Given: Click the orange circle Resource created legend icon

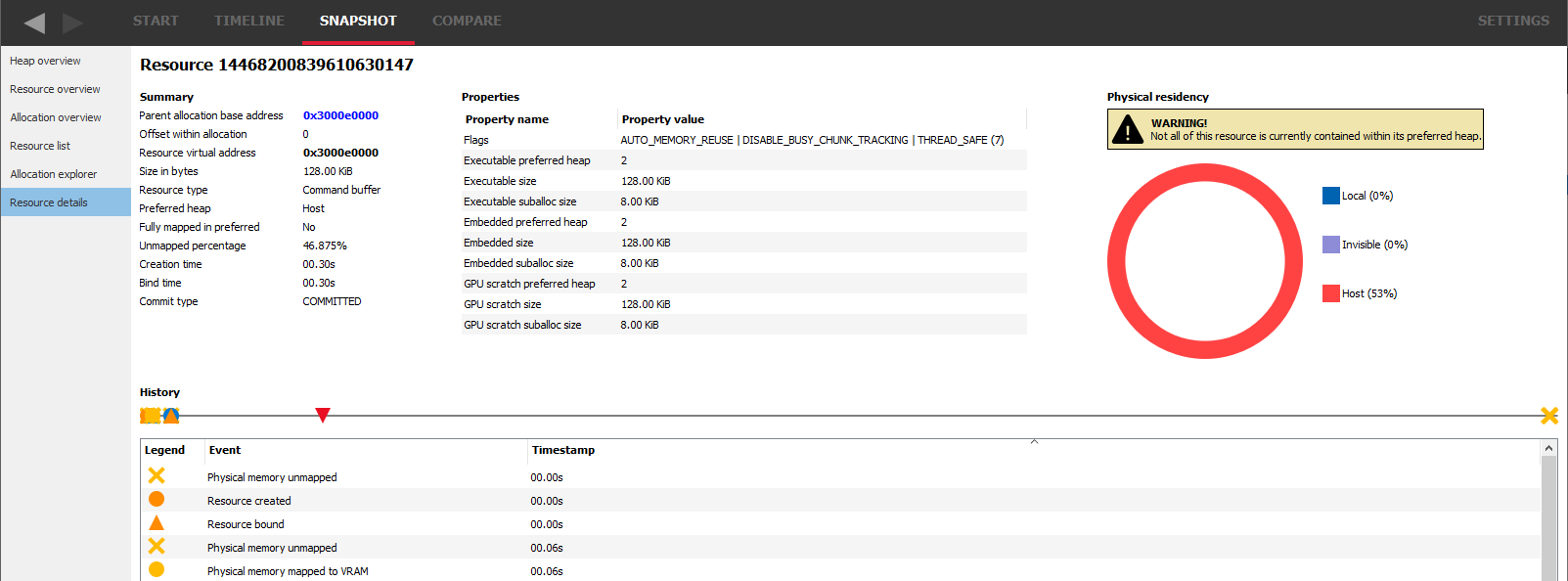Looking at the screenshot, I should tap(157, 500).
